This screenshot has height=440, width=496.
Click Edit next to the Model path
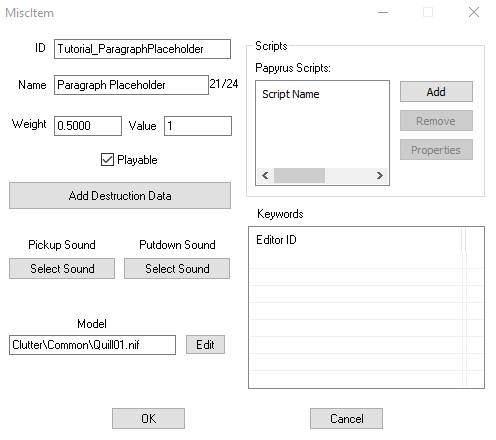click(x=205, y=345)
